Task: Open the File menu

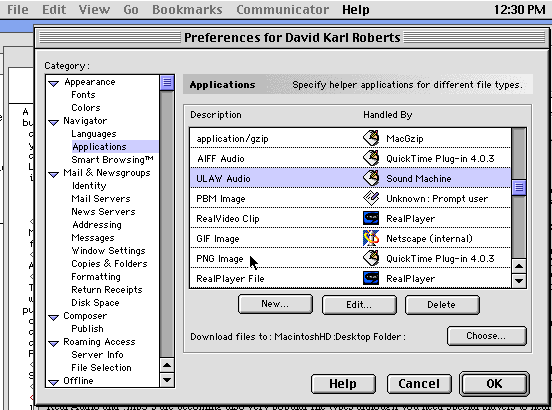Action: click(18, 10)
